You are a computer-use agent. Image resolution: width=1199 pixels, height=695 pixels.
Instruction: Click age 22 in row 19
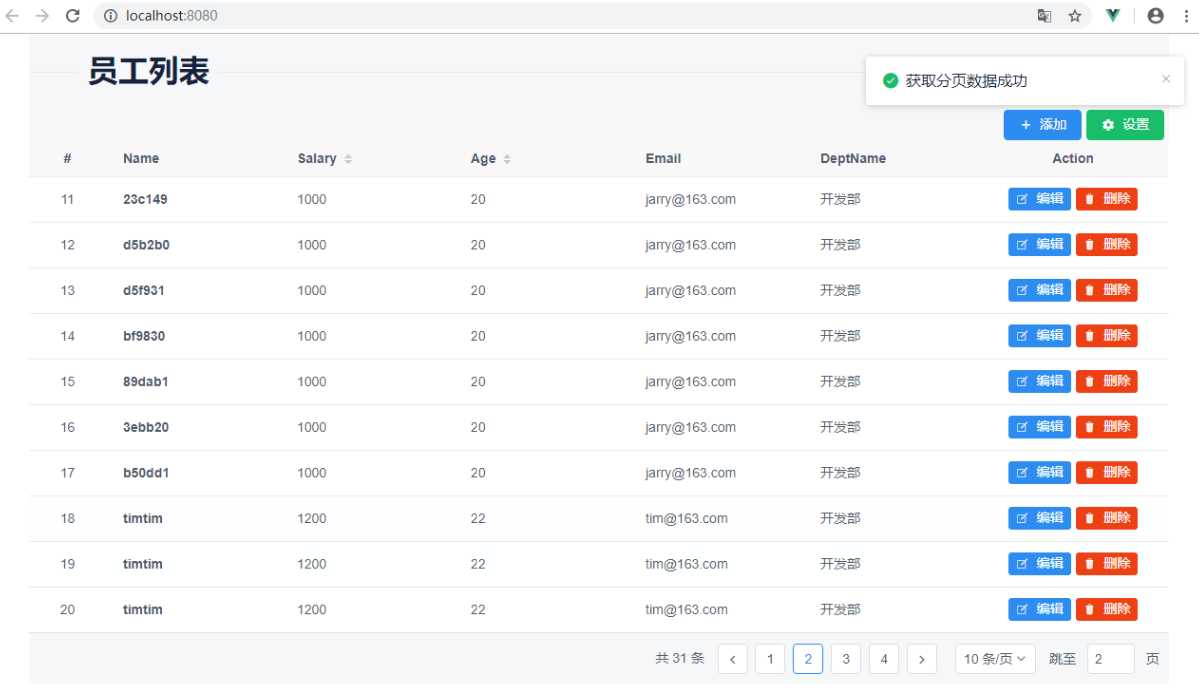tap(478, 563)
